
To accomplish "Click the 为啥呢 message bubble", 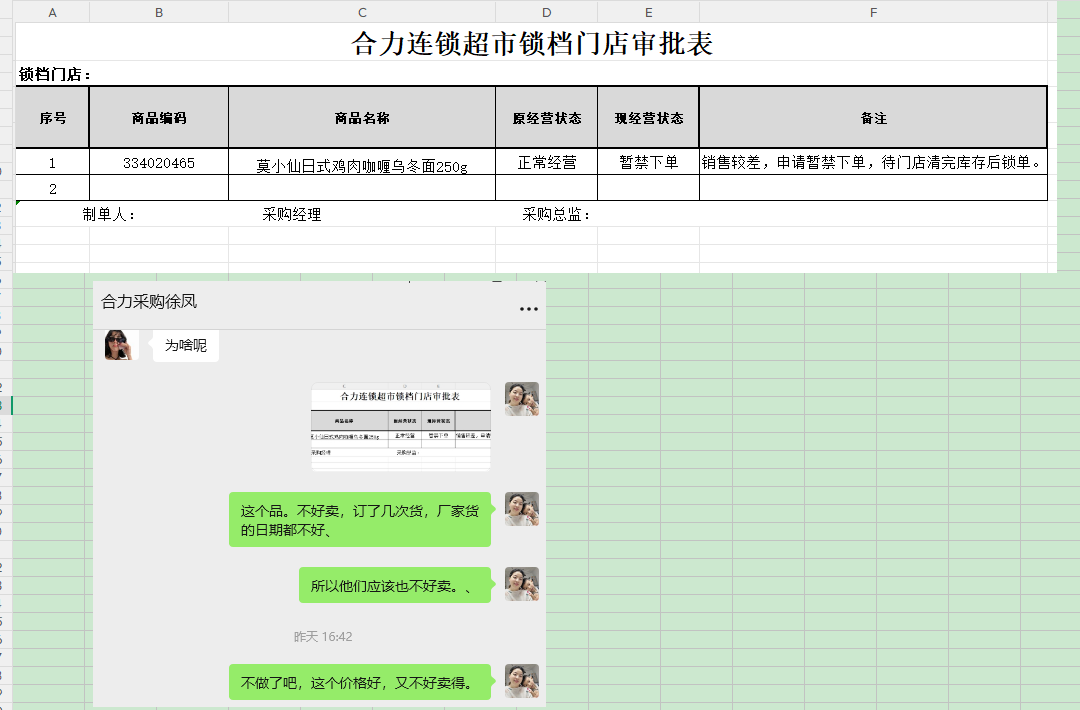I will (x=186, y=346).
